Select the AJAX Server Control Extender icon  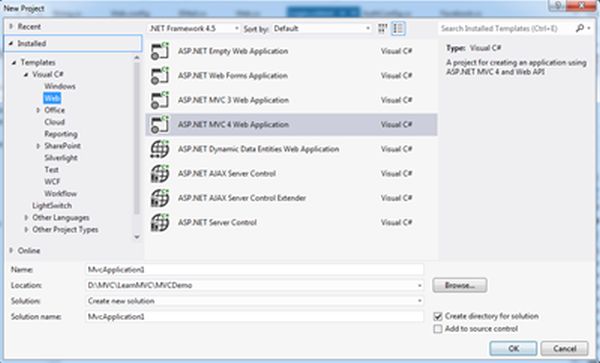pyautogui.click(x=160, y=198)
